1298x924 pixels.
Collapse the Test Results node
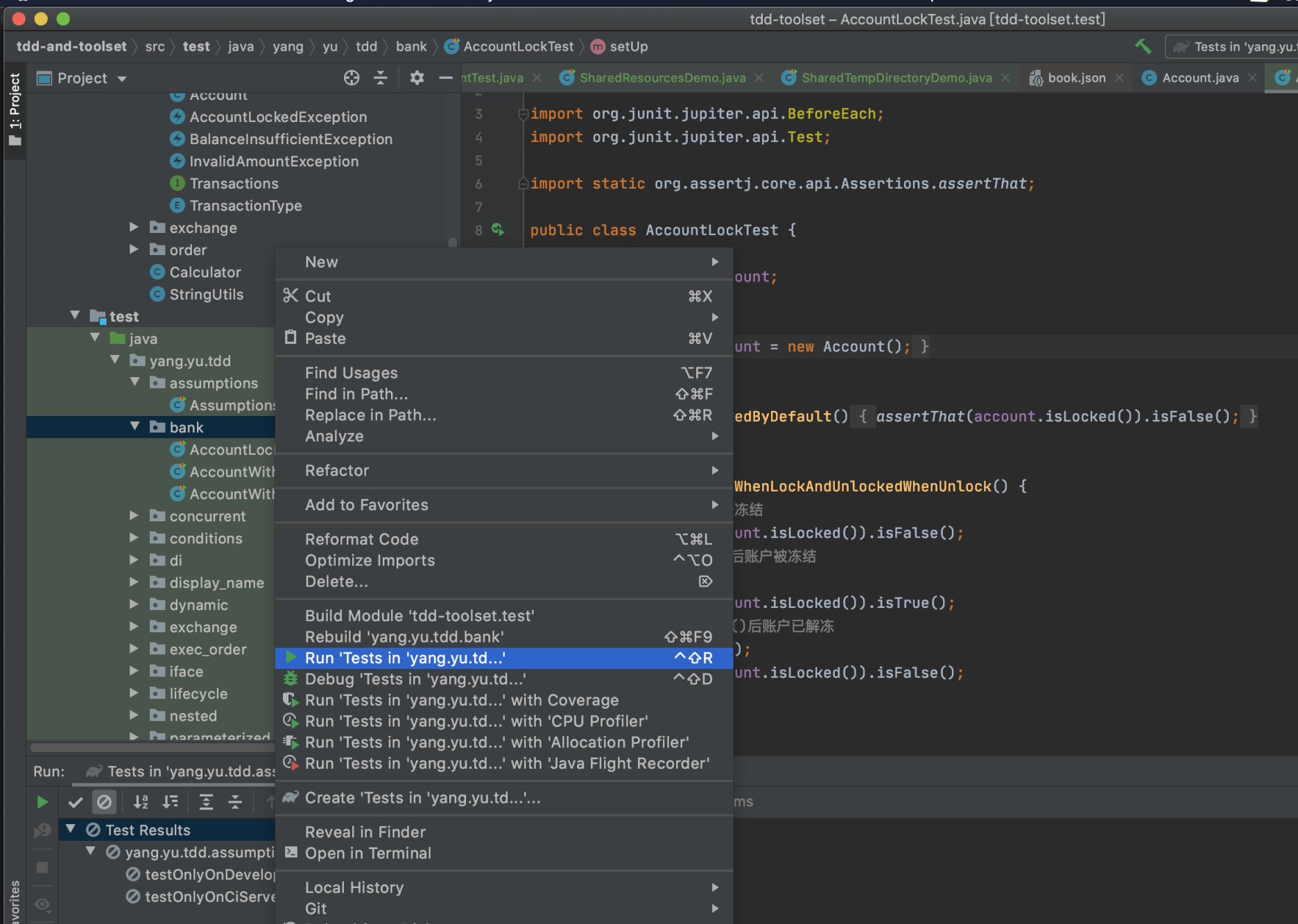(71, 829)
